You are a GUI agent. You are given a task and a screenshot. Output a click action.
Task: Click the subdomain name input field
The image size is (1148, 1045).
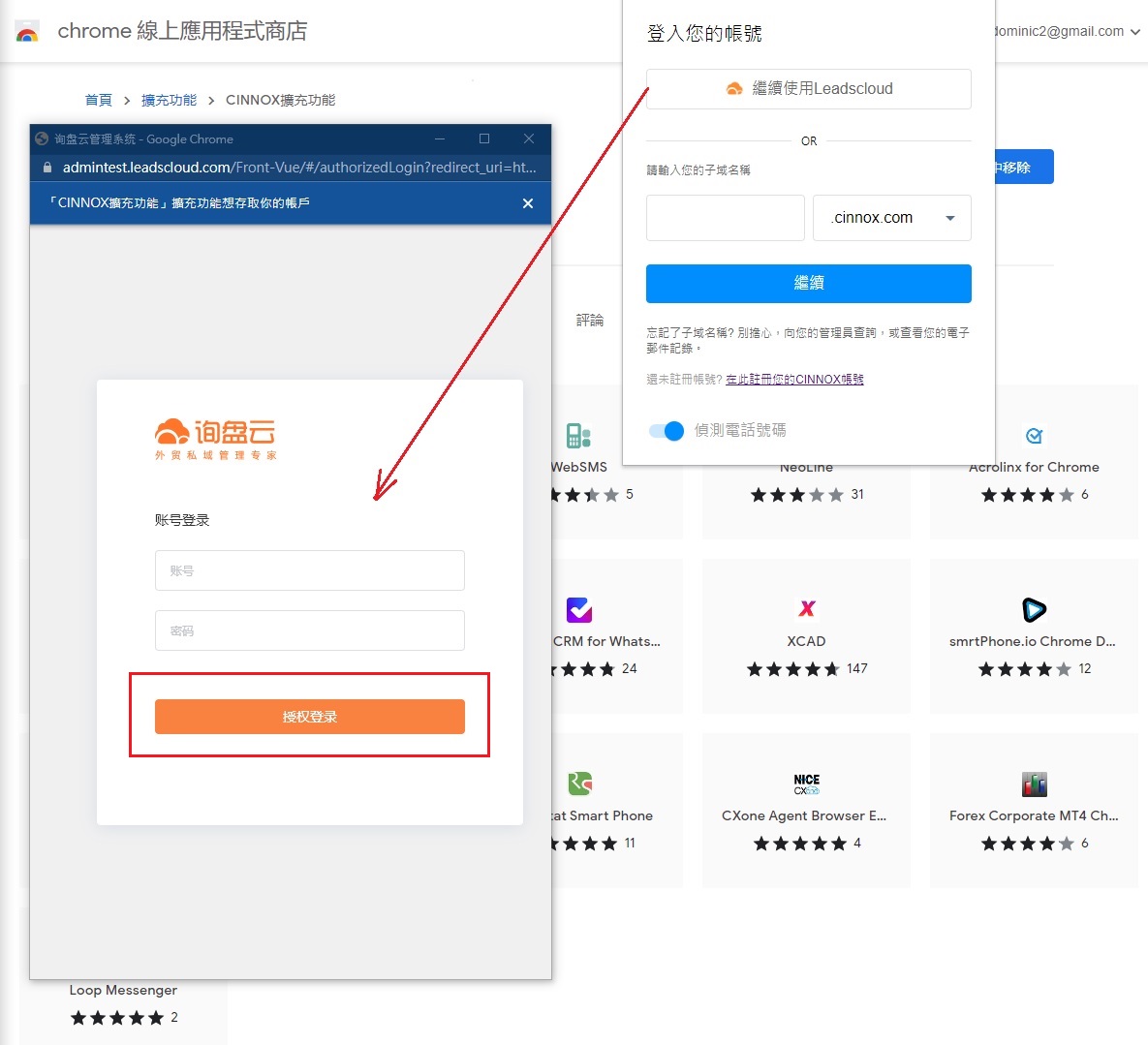coord(725,217)
